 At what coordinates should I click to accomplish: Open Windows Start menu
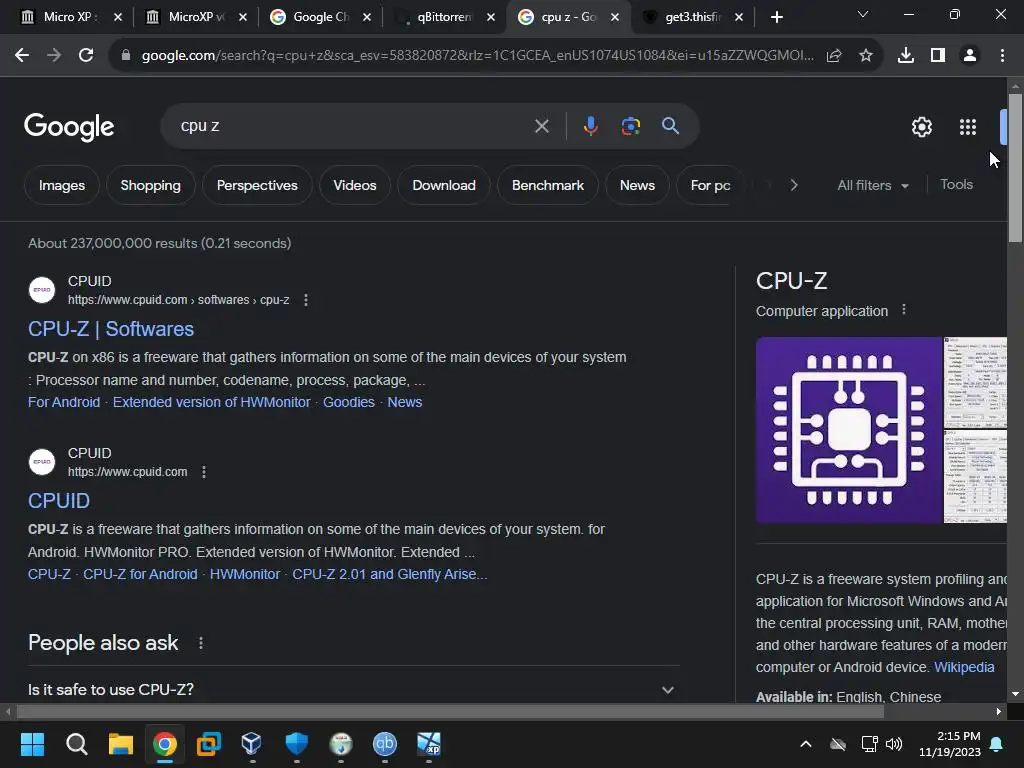point(32,744)
